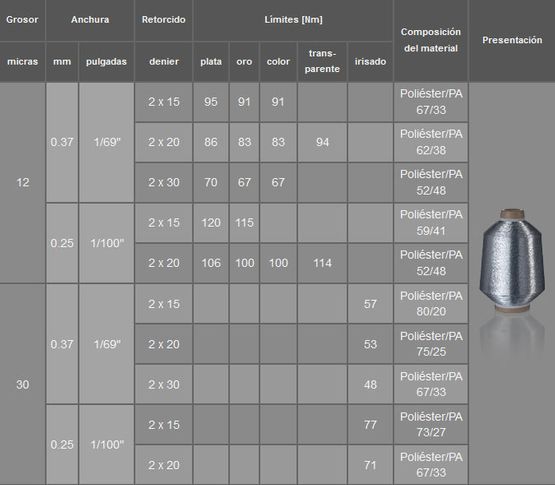This screenshot has width=555, height=485.
Task: Click the 30 micras grosor cell
Action: pyautogui.click(x=22, y=384)
